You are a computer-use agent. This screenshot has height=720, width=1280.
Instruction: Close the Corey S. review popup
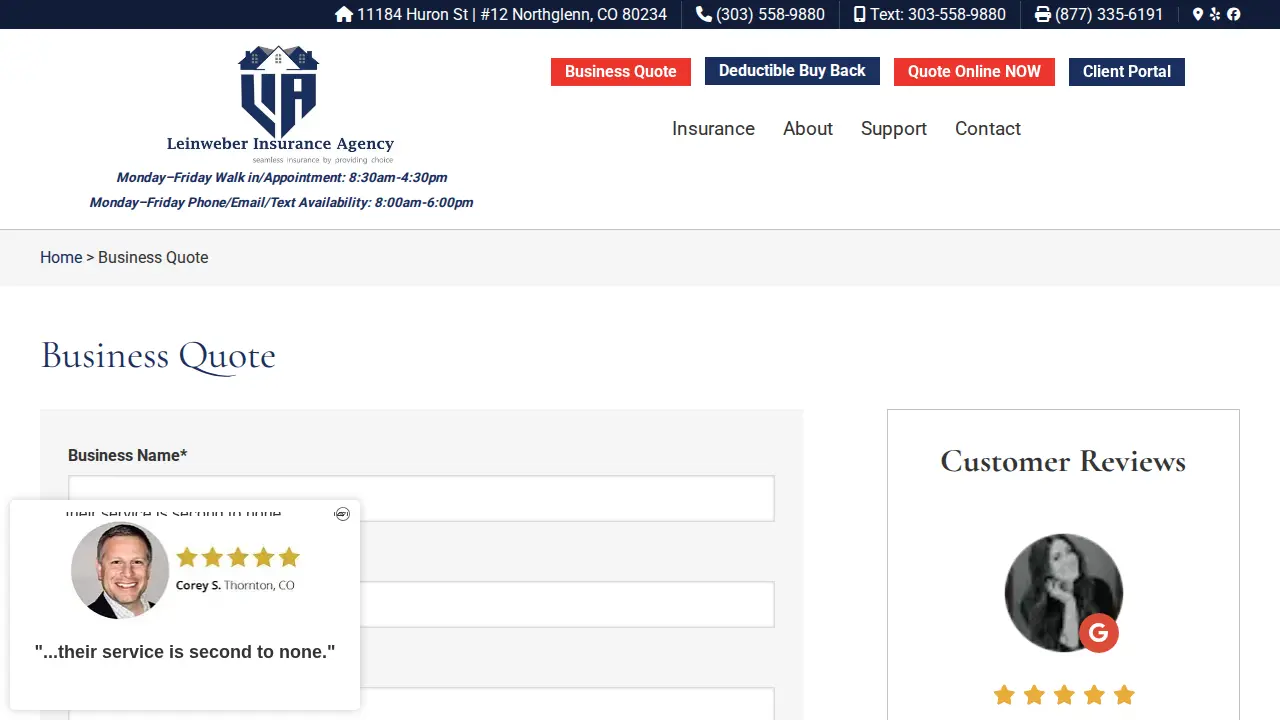point(342,514)
